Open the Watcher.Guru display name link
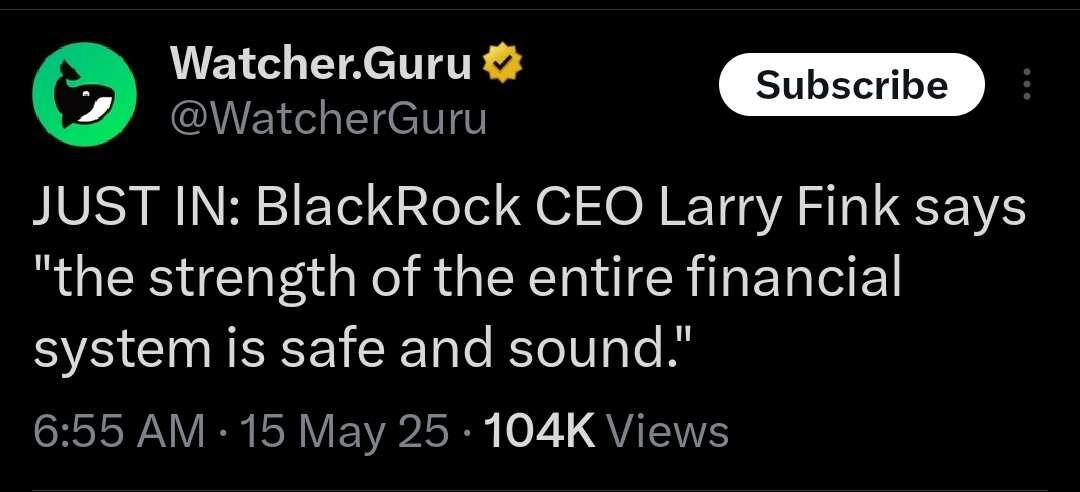This screenshot has width=1080, height=492. coord(321,65)
